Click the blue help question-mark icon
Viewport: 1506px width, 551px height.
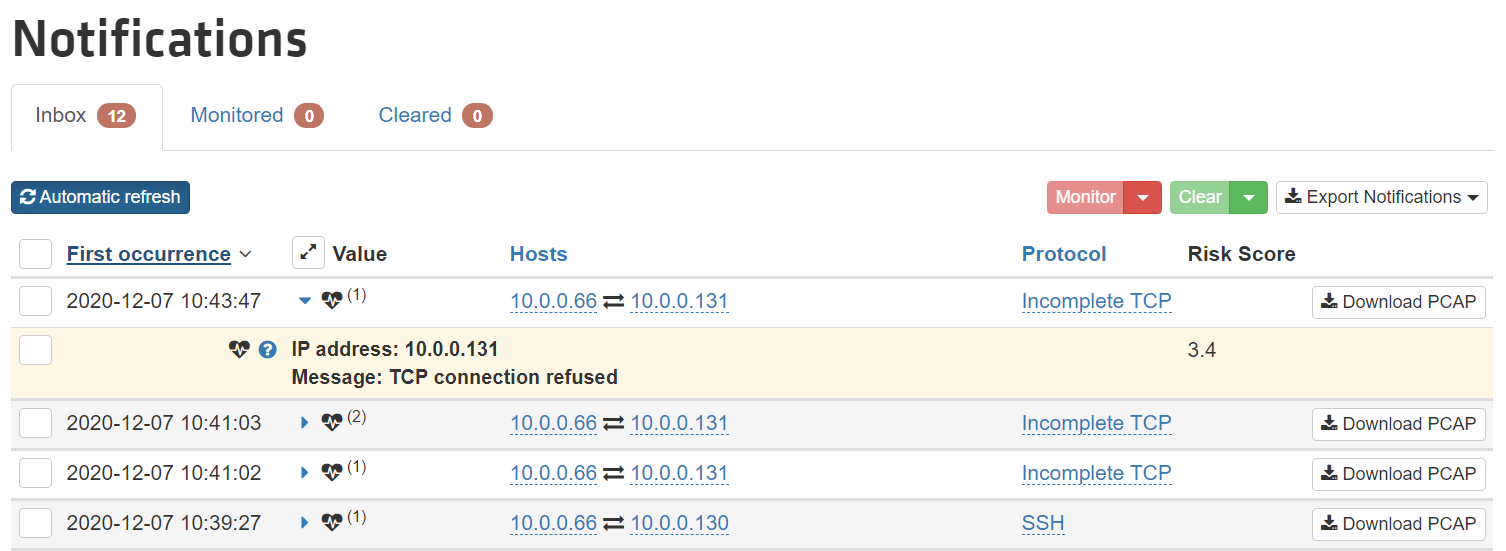click(267, 350)
